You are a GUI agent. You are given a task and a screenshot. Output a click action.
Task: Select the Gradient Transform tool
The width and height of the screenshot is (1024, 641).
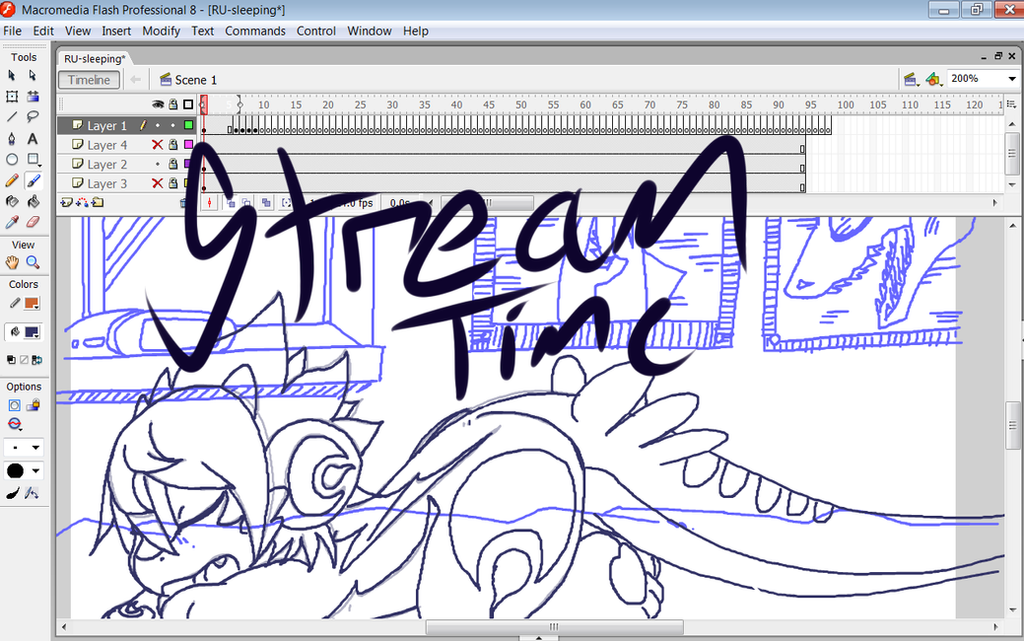click(33, 97)
